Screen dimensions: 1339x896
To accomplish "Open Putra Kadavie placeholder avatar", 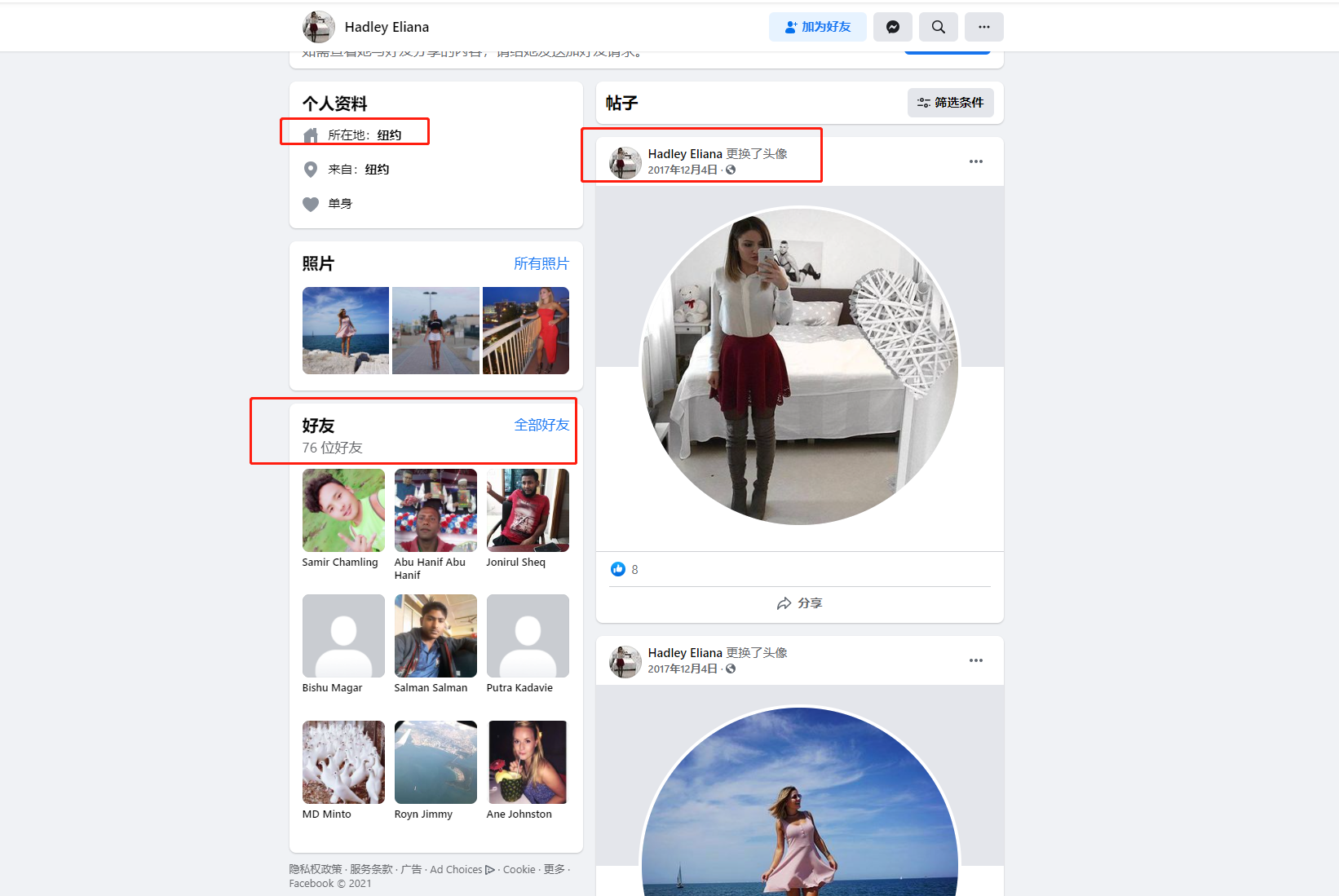I will tap(528, 636).
